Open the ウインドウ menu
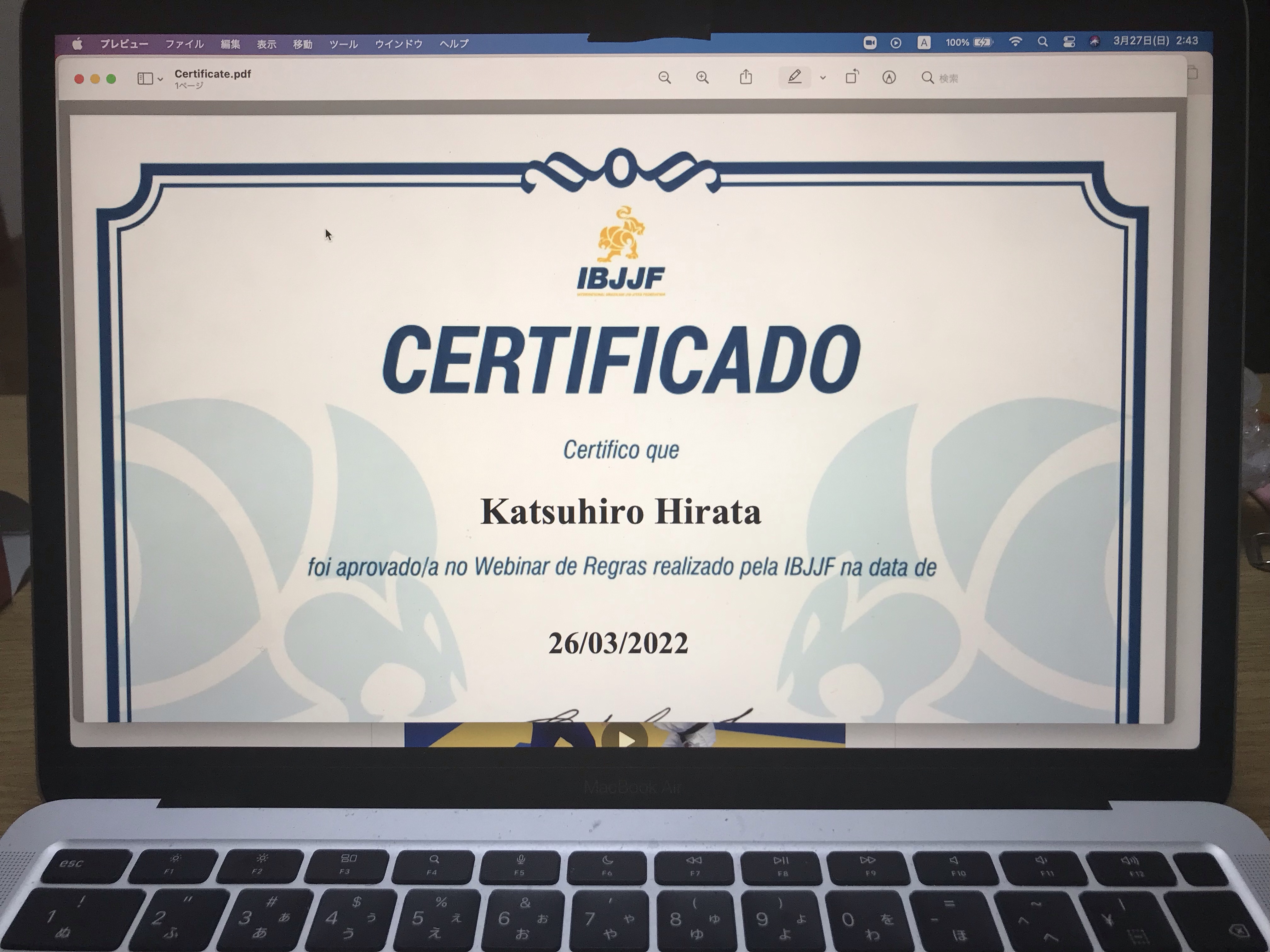This screenshot has width=1270, height=952. [x=398, y=44]
